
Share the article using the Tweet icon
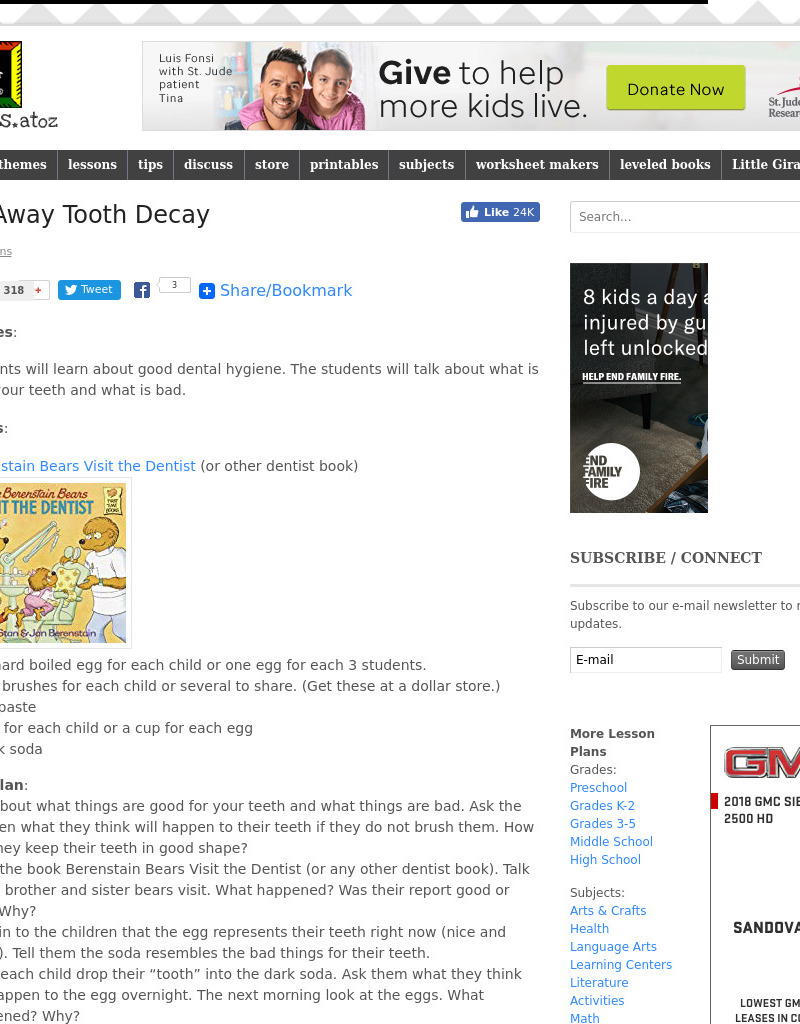pos(89,289)
